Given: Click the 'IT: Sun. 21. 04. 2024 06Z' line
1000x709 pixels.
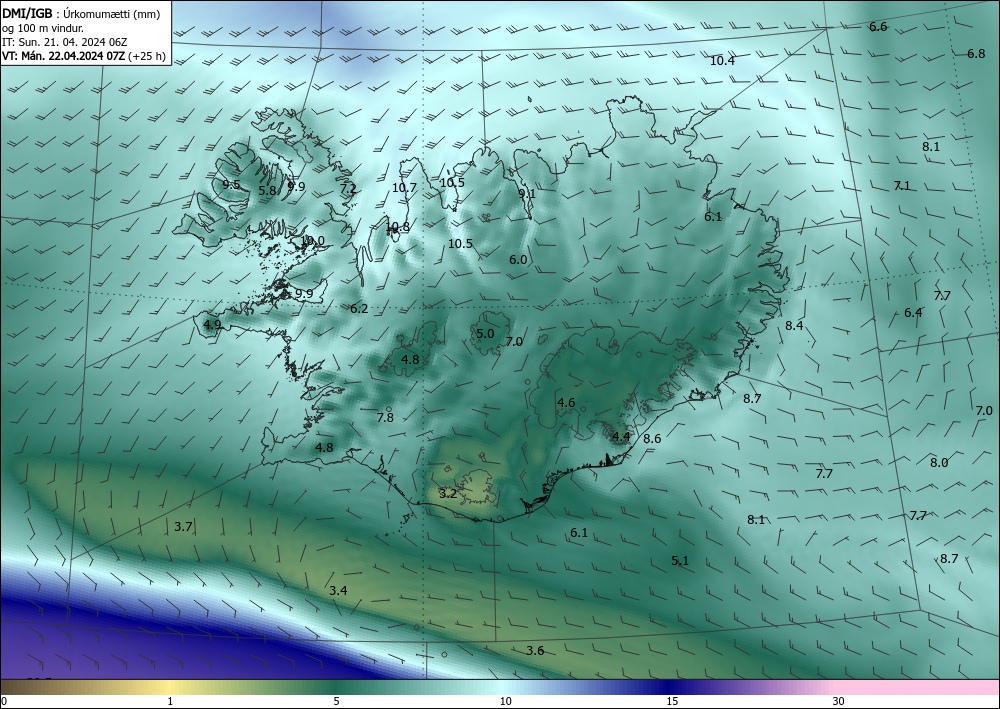Looking at the screenshot, I should click(x=64, y=42).
